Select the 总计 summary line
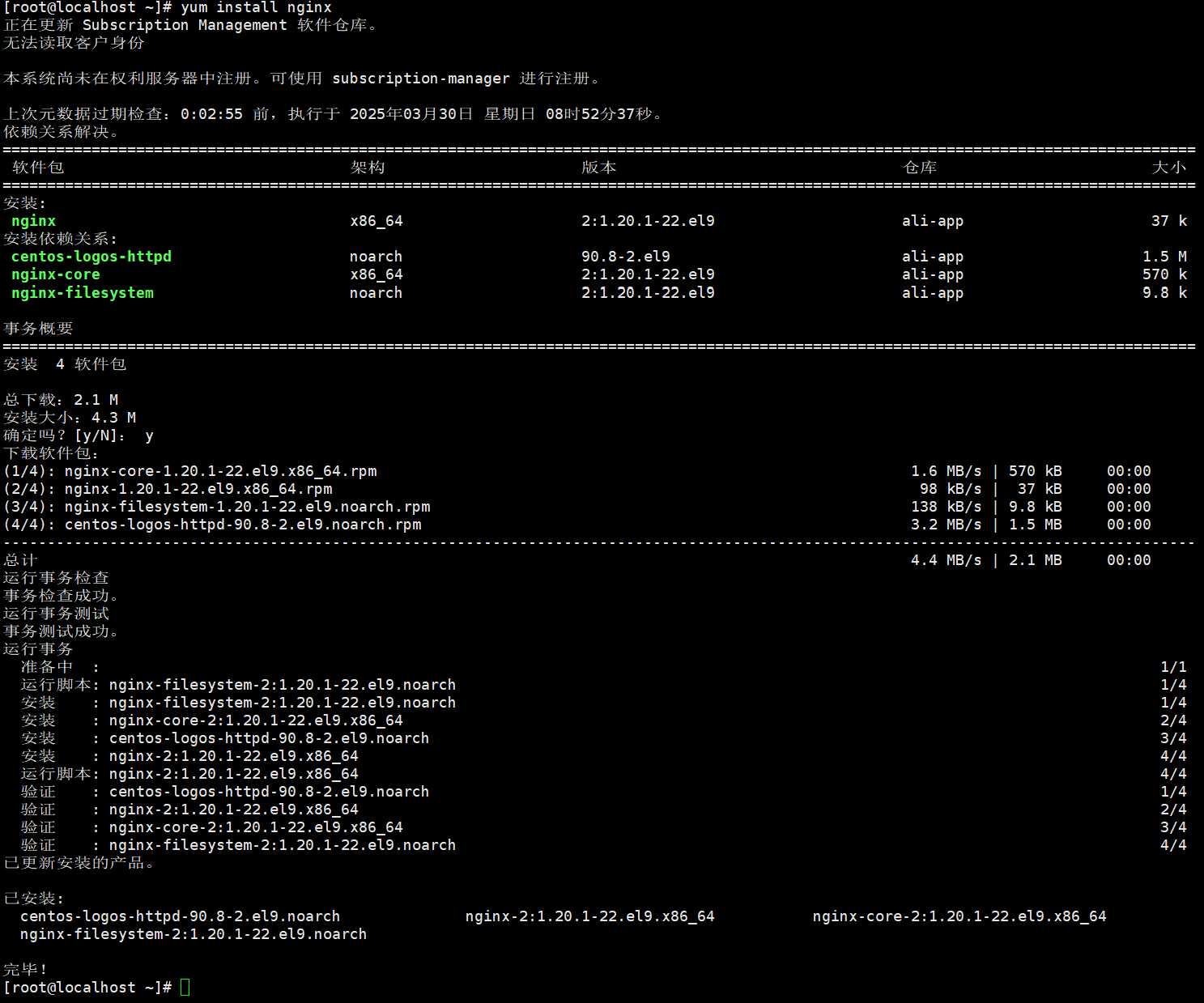The width and height of the screenshot is (1204, 1003). (x=21, y=559)
